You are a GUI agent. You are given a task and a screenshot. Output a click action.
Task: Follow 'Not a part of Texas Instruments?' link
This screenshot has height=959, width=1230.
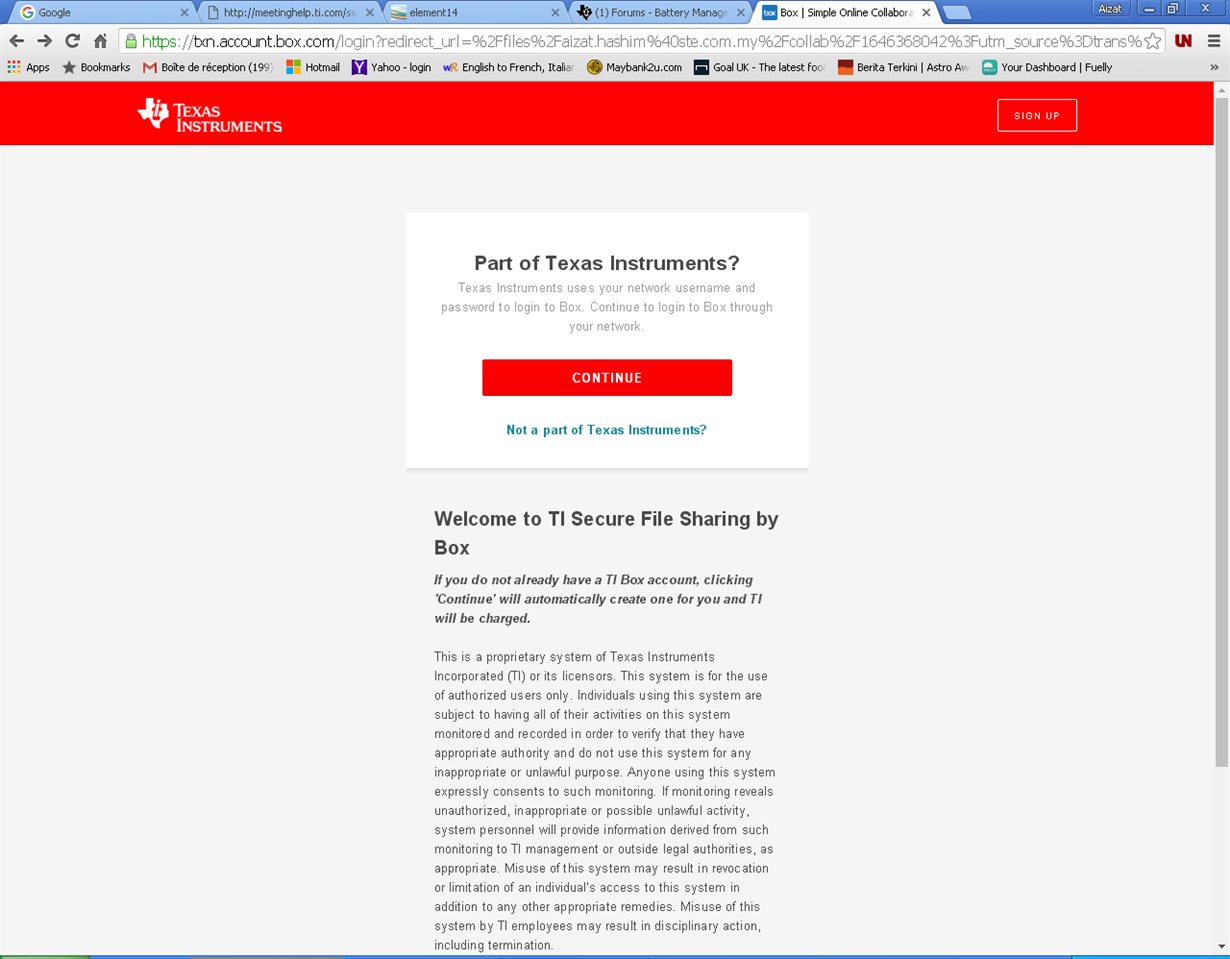pyautogui.click(x=607, y=430)
